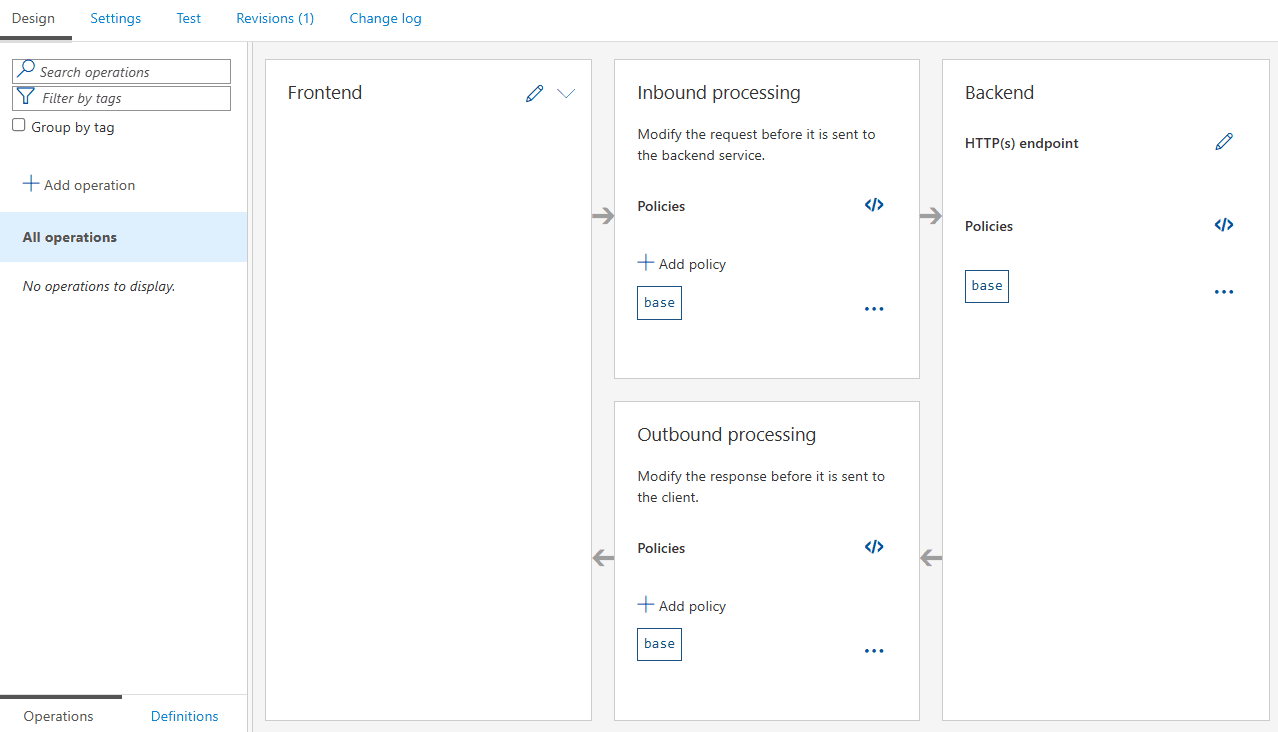Focus the Search operations field

[x=121, y=72]
